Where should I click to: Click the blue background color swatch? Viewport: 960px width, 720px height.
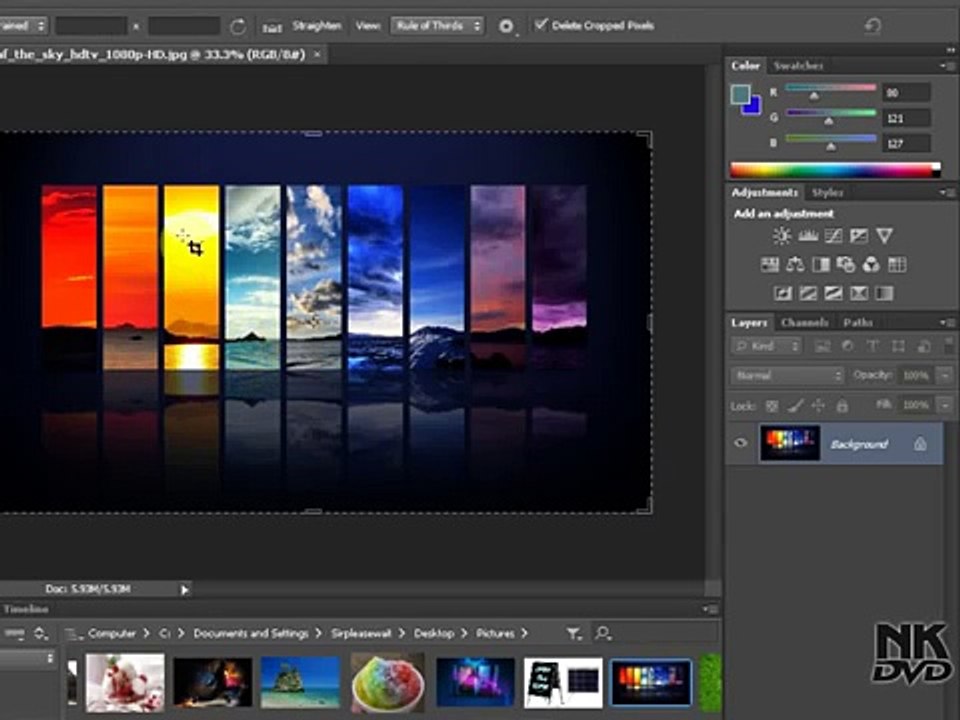754,108
